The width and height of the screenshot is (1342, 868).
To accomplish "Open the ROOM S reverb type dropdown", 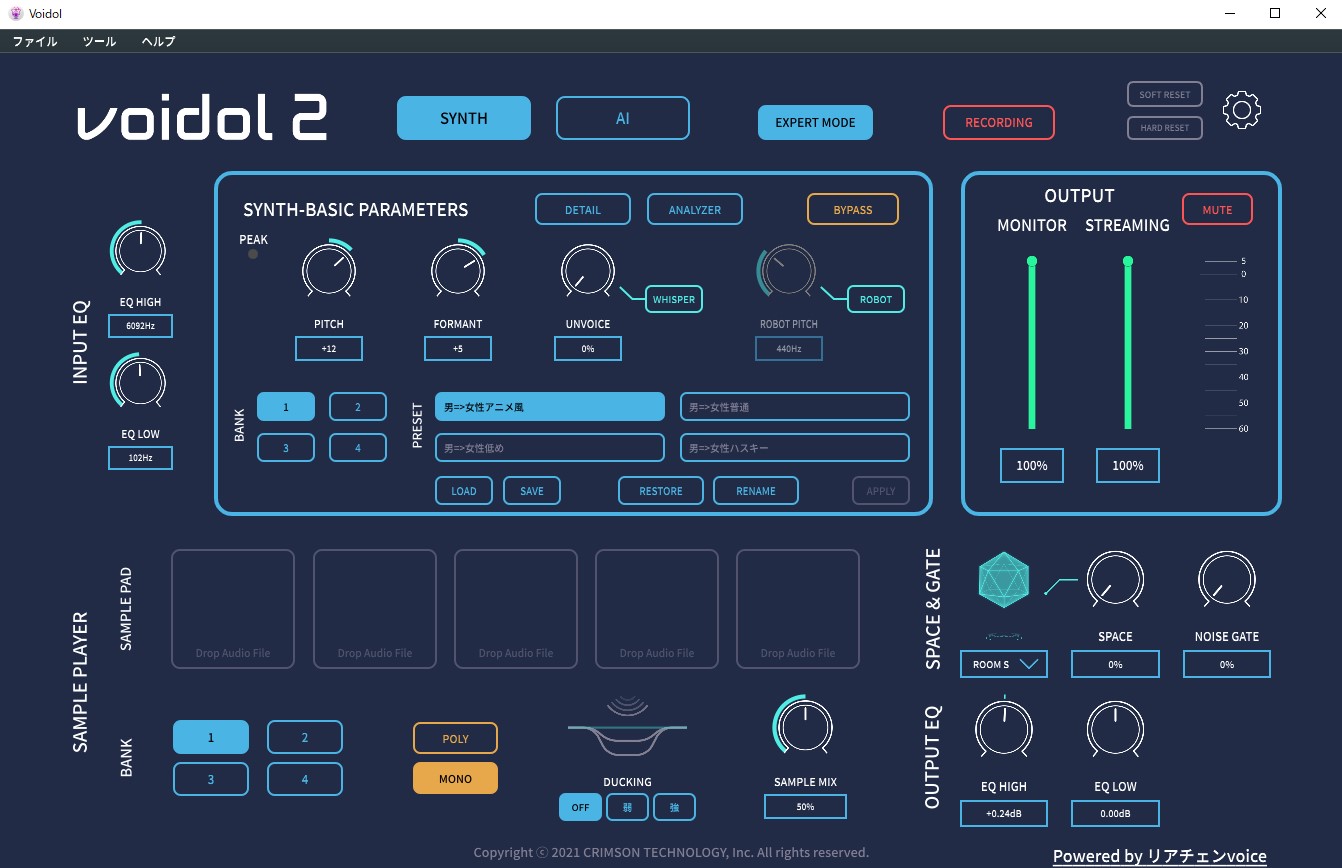I will pos(1004,664).
